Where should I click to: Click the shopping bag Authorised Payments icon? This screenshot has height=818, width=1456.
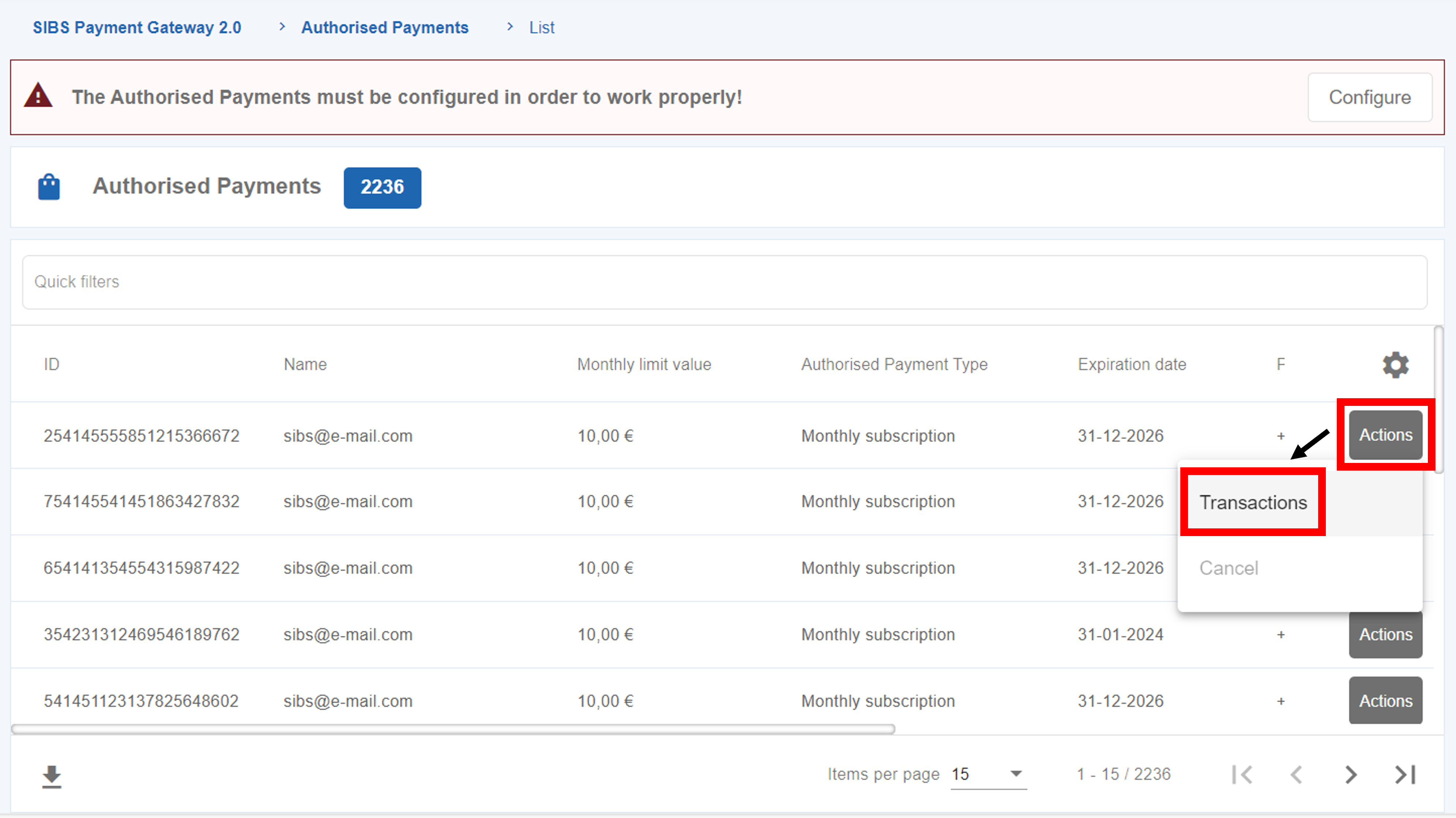(x=49, y=186)
